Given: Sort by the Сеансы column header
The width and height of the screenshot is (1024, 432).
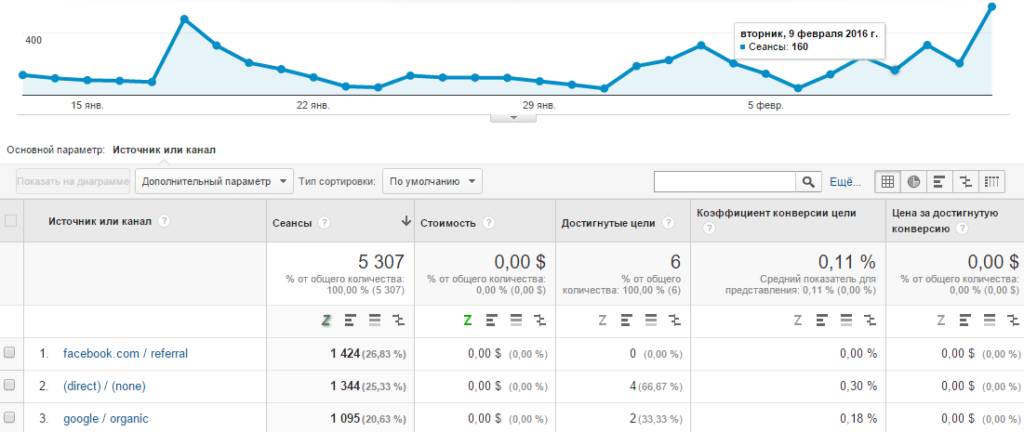Looking at the screenshot, I should click(x=292, y=223).
